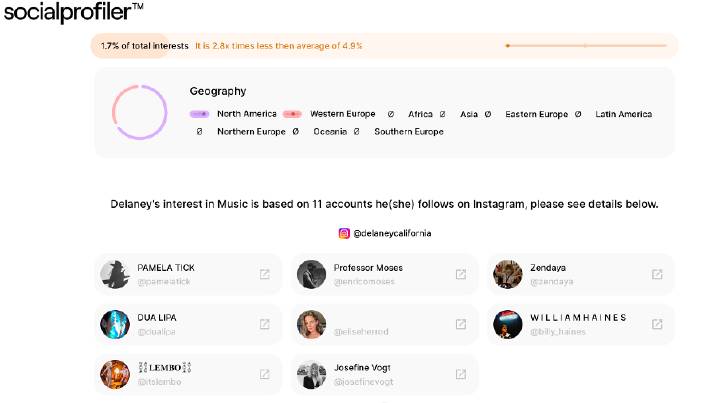This screenshot has width=720, height=403.
Task: Click the @josefinevogt handle
Action: [363, 381]
